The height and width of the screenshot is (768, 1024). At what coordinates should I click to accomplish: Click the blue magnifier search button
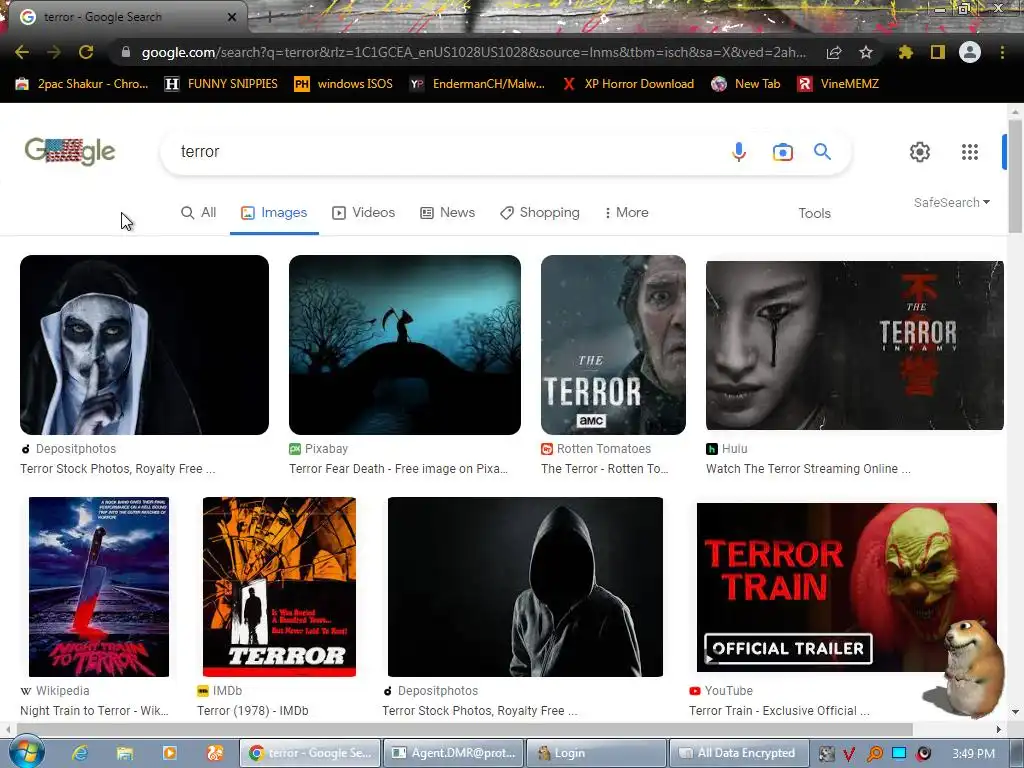pos(822,152)
